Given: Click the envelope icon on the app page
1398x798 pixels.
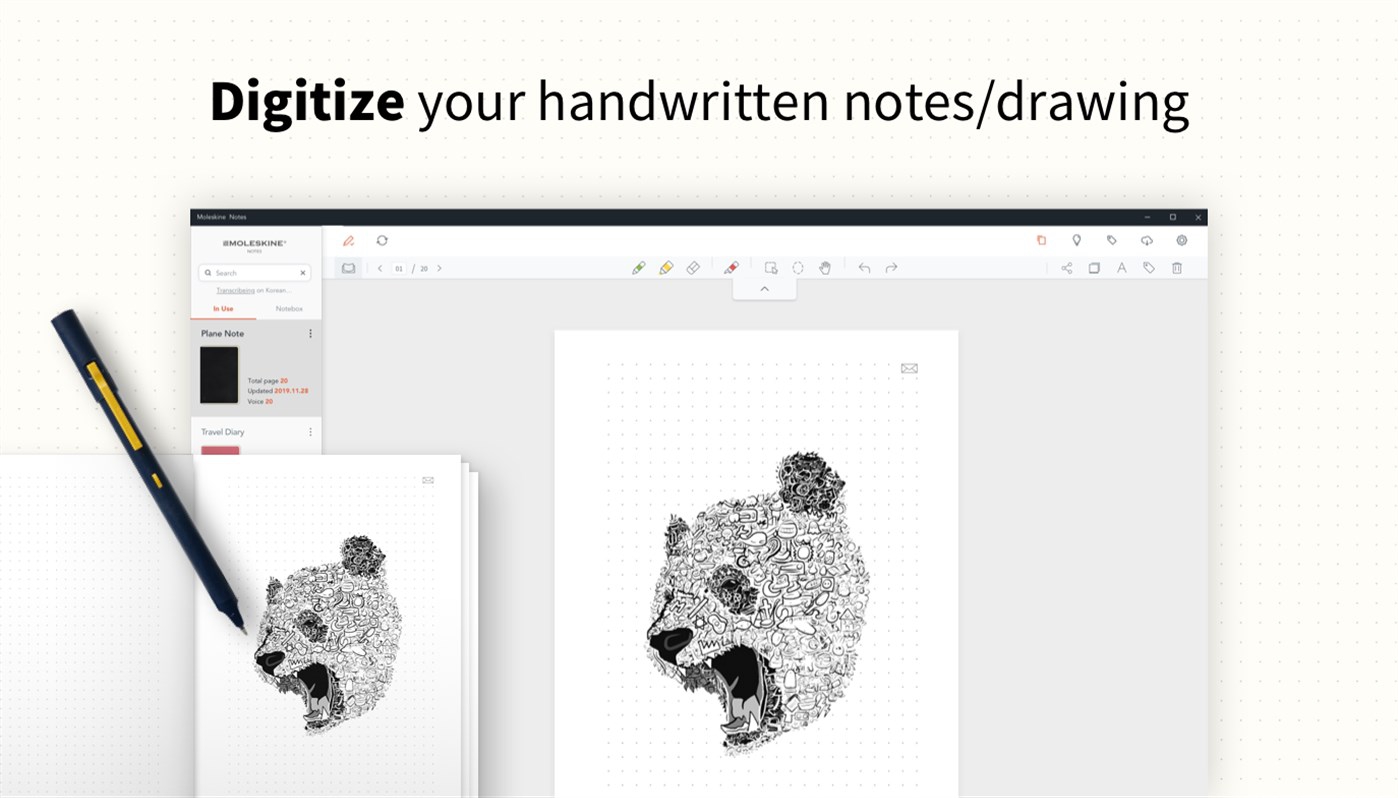Looking at the screenshot, I should click(x=909, y=369).
